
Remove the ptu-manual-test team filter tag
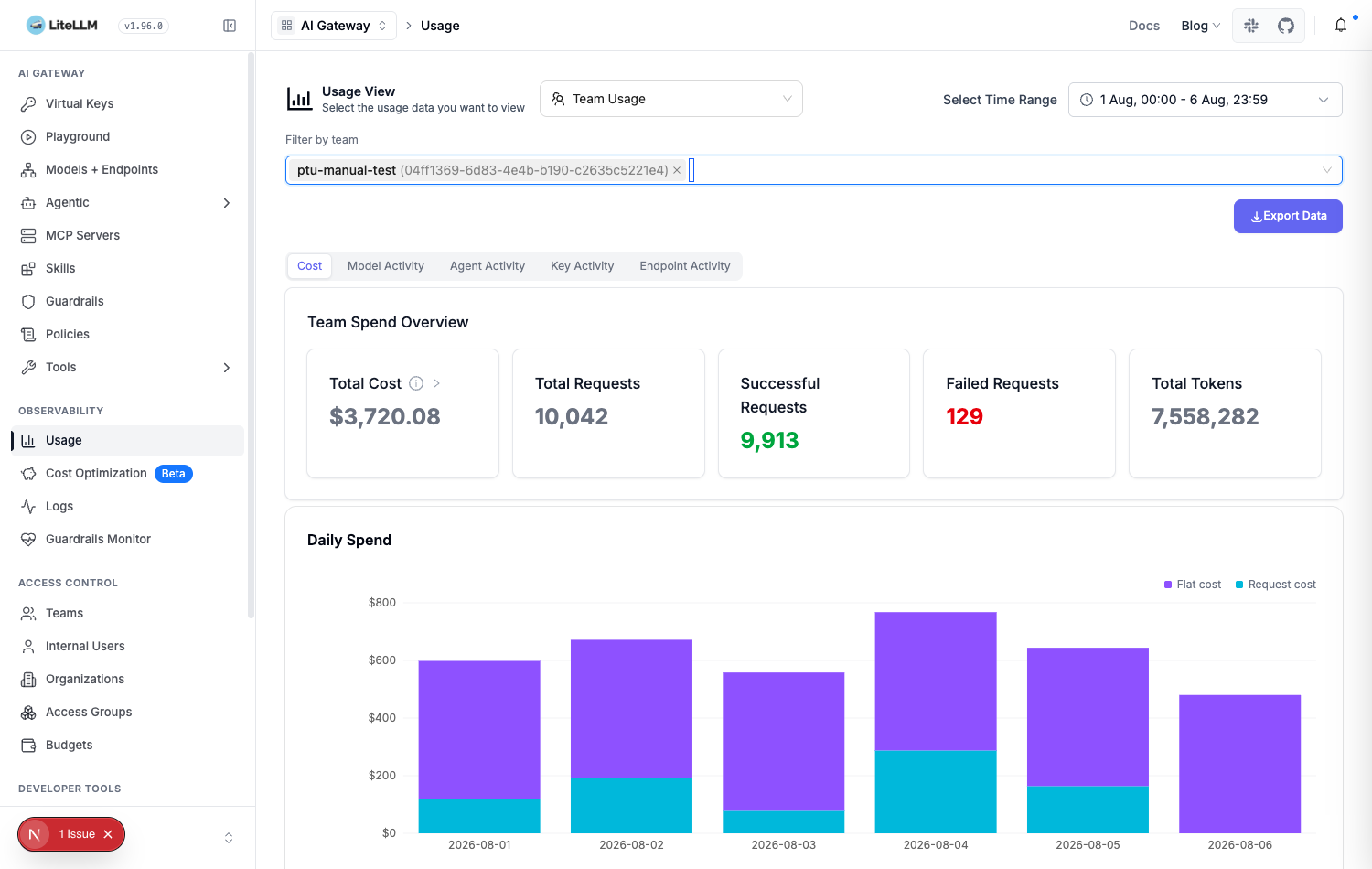tap(677, 170)
